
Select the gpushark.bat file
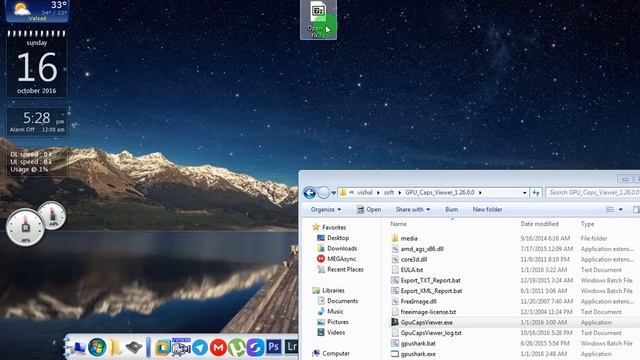[x=418, y=343]
